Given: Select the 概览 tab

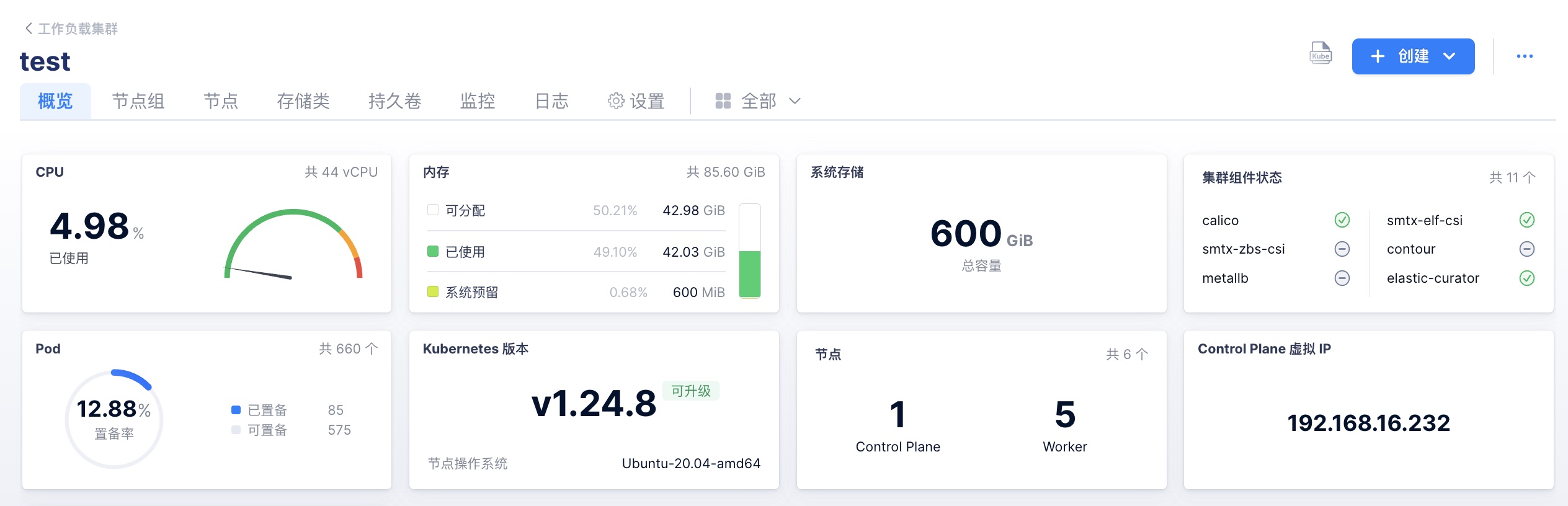Looking at the screenshot, I should [55, 100].
